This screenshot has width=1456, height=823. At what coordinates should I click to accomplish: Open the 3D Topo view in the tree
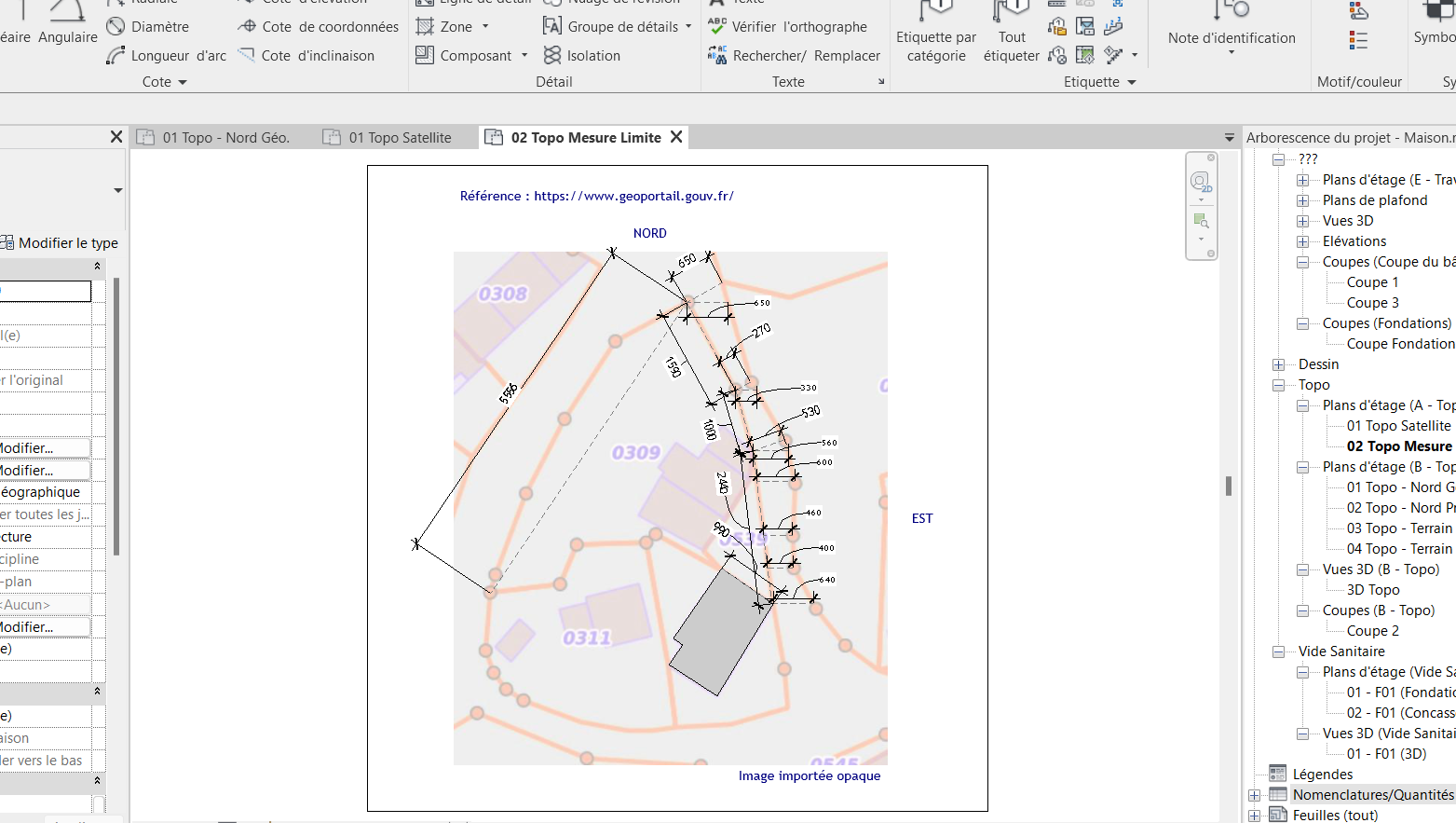click(x=1372, y=590)
